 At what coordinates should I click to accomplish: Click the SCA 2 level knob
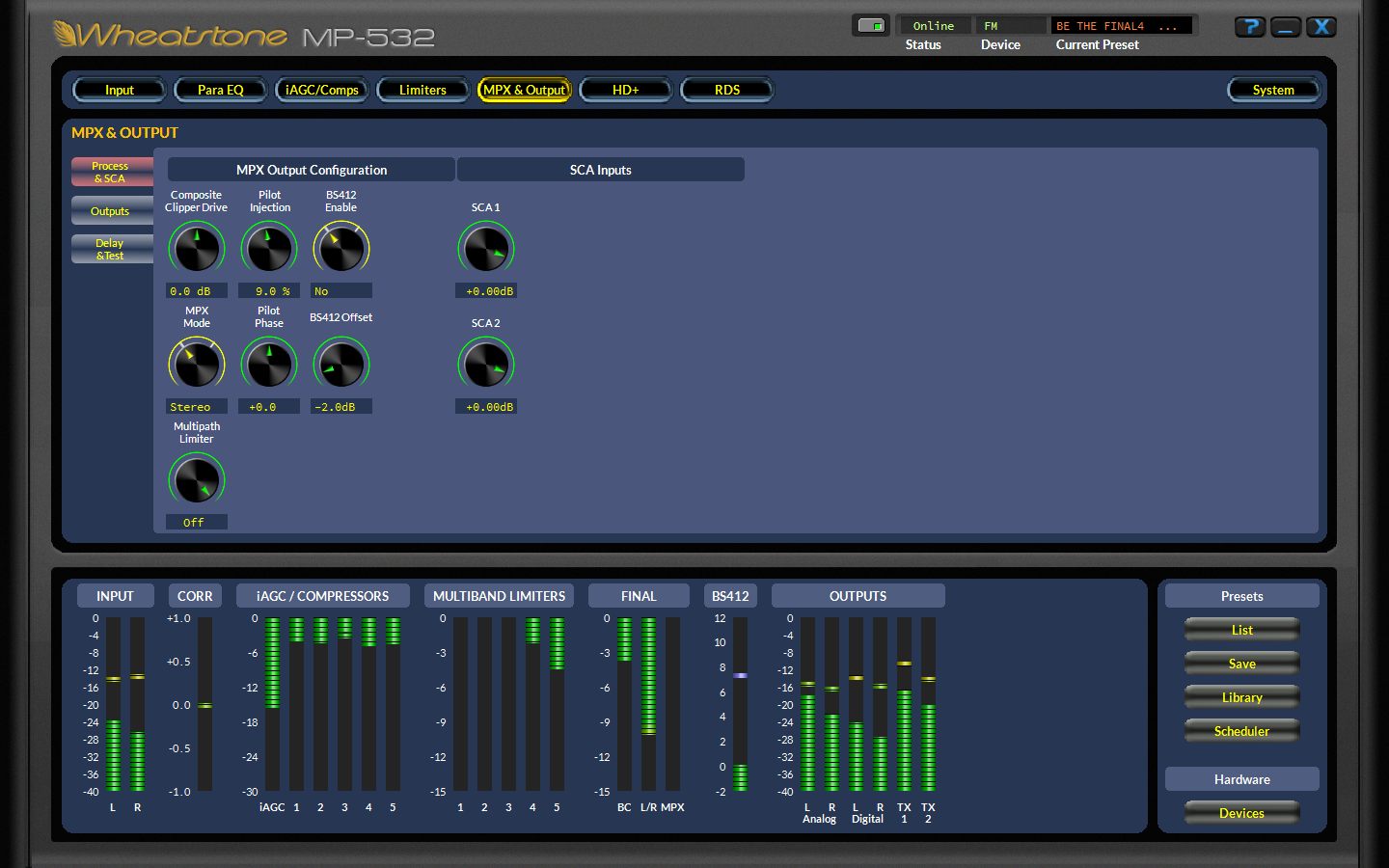486,364
